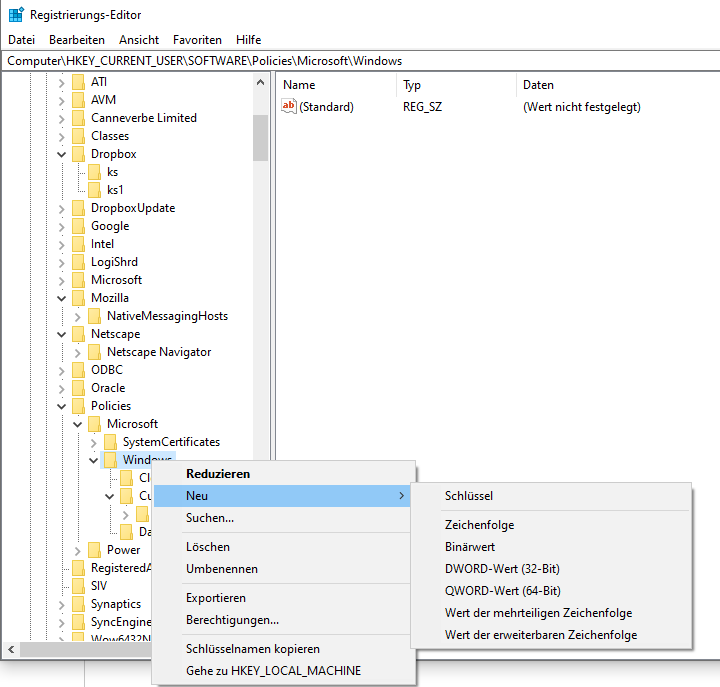Click the Classes folder icon
This screenshot has height=687, width=720.
79,136
